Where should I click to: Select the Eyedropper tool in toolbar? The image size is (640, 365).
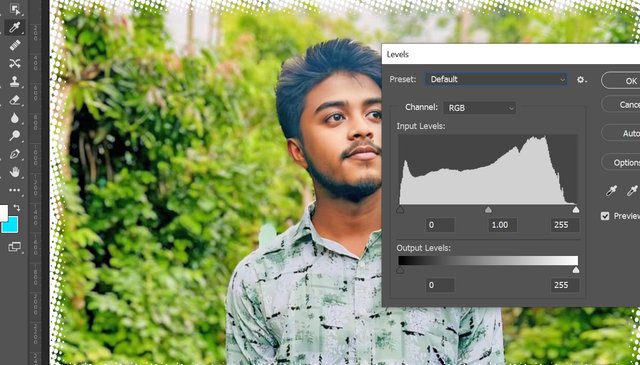[x=15, y=27]
